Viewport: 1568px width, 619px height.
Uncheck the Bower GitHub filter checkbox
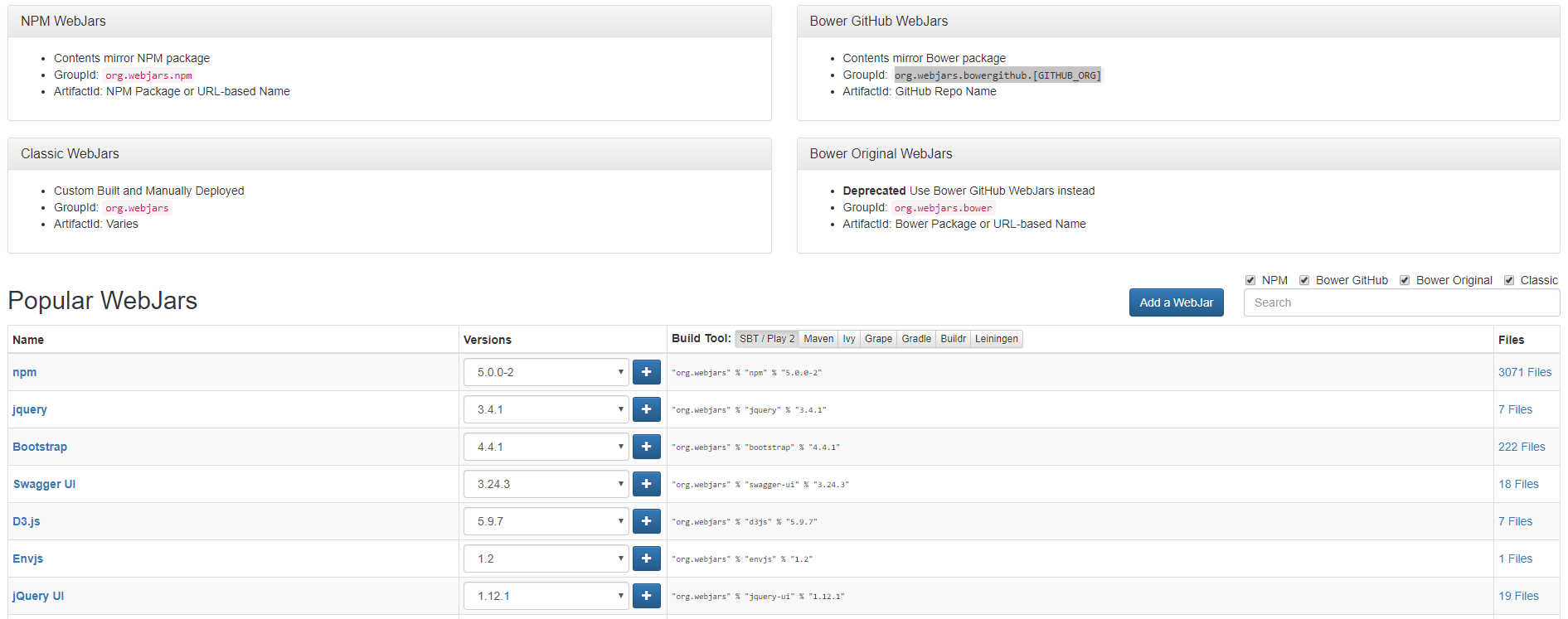1304,280
